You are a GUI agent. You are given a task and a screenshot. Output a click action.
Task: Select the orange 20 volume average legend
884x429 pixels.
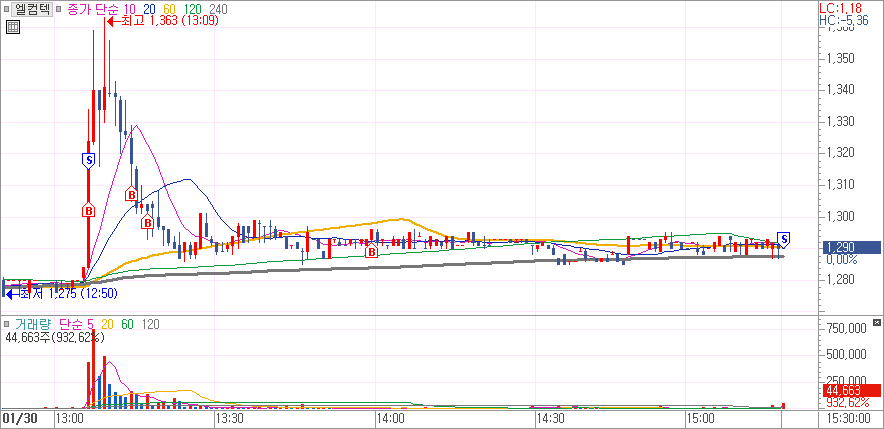[x=107, y=324]
